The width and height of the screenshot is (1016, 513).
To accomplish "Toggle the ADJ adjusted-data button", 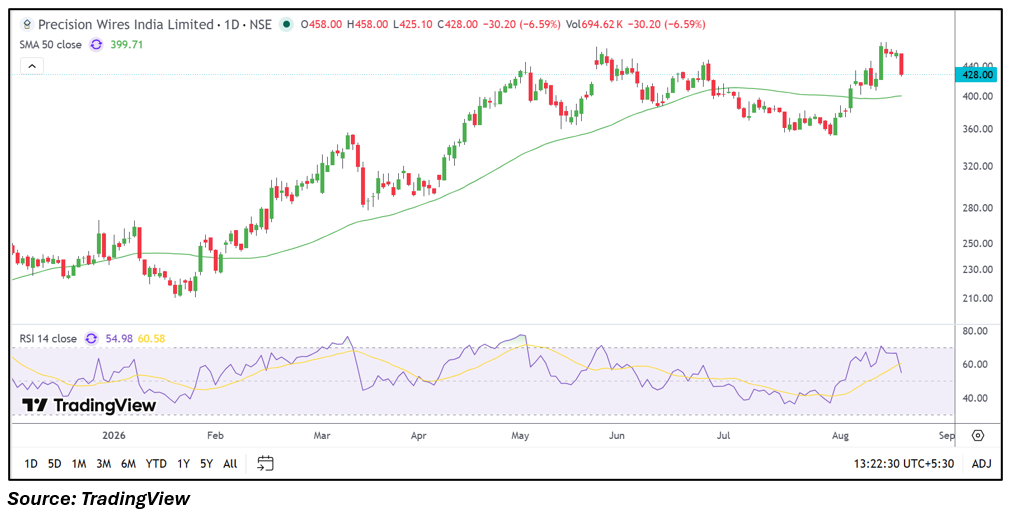I will (981, 464).
